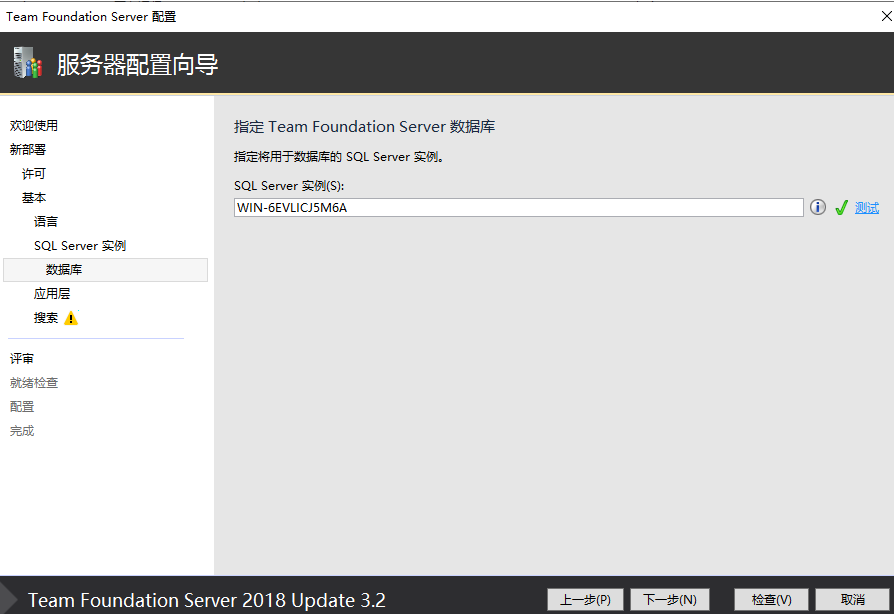Open the 基本 step
The width and height of the screenshot is (894, 614).
(34, 197)
